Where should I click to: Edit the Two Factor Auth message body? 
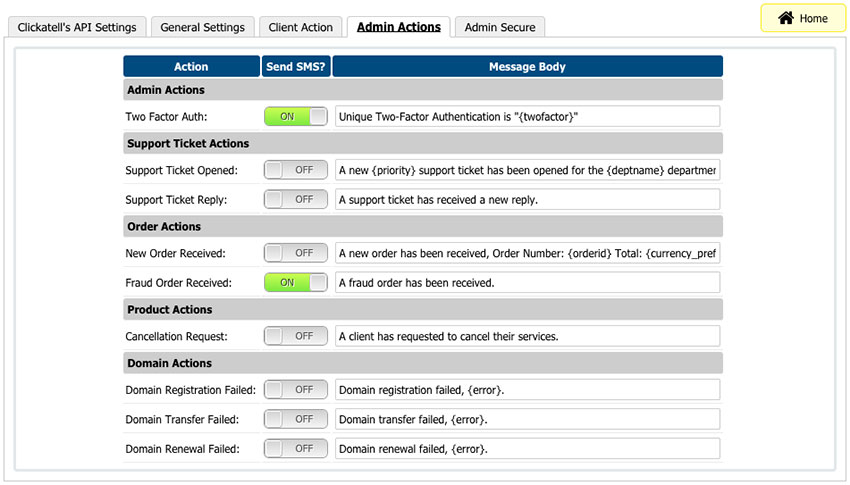coord(527,116)
